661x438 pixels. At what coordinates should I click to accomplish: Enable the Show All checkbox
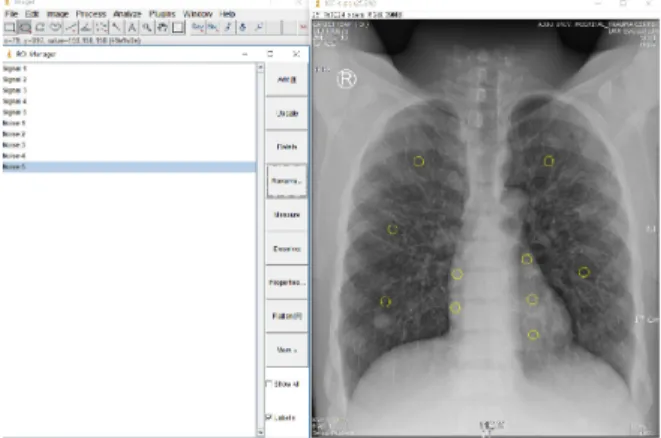[x=269, y=384]
